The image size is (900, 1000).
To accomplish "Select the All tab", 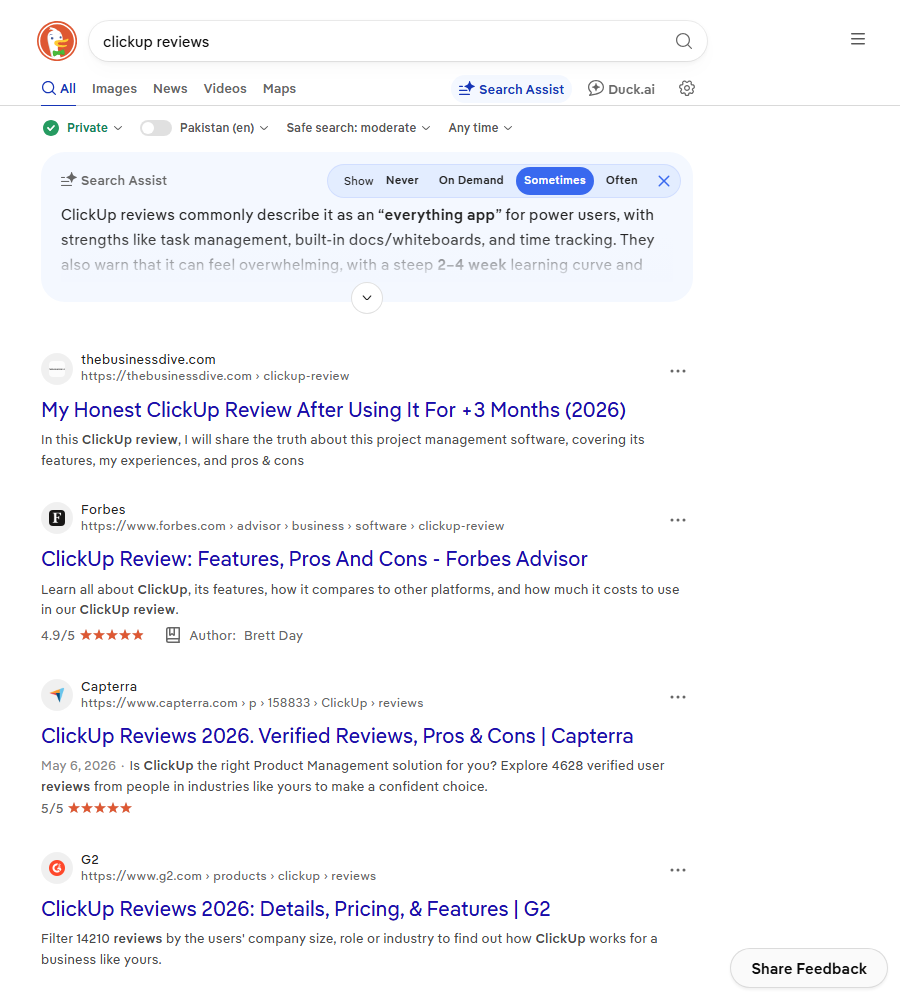I will [59, 89].
